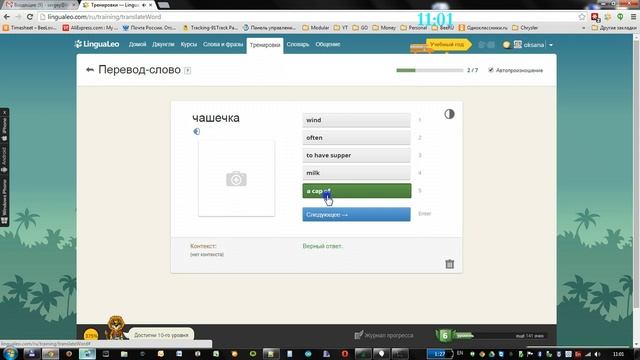Bookmark this page with the star icon
Viewport: 640px width, 360px height.
[582, 17]
